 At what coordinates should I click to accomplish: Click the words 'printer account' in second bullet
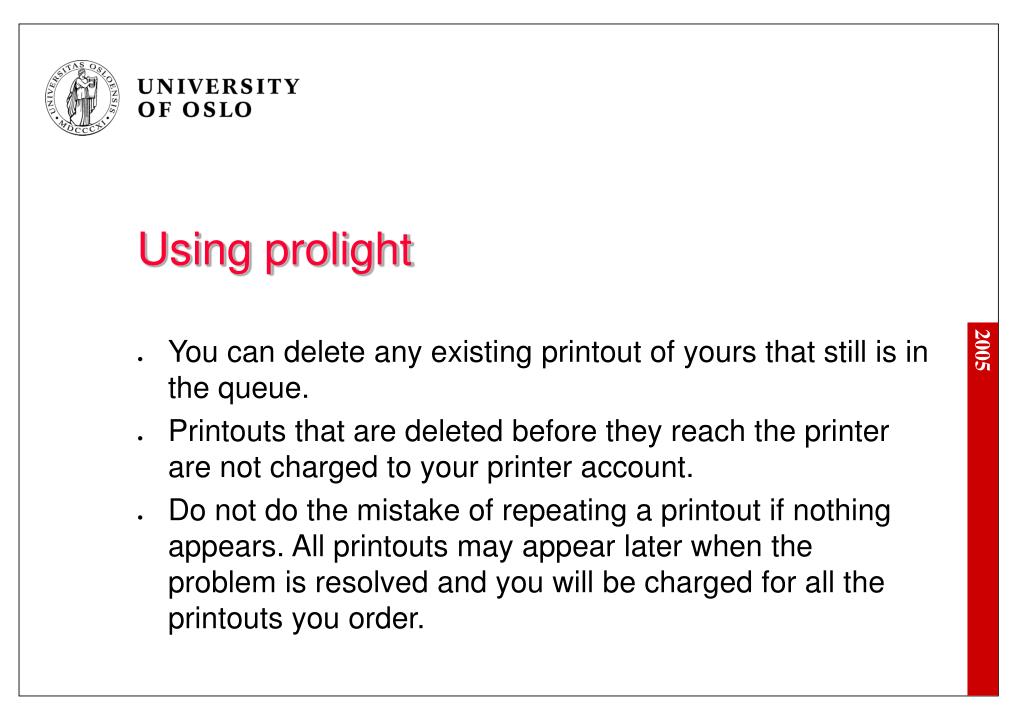pos(586,468)
